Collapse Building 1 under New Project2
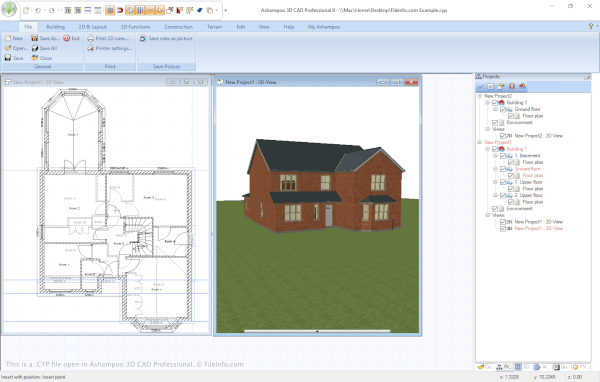Viewport: 600px width, 382px height. pos(488,103)
